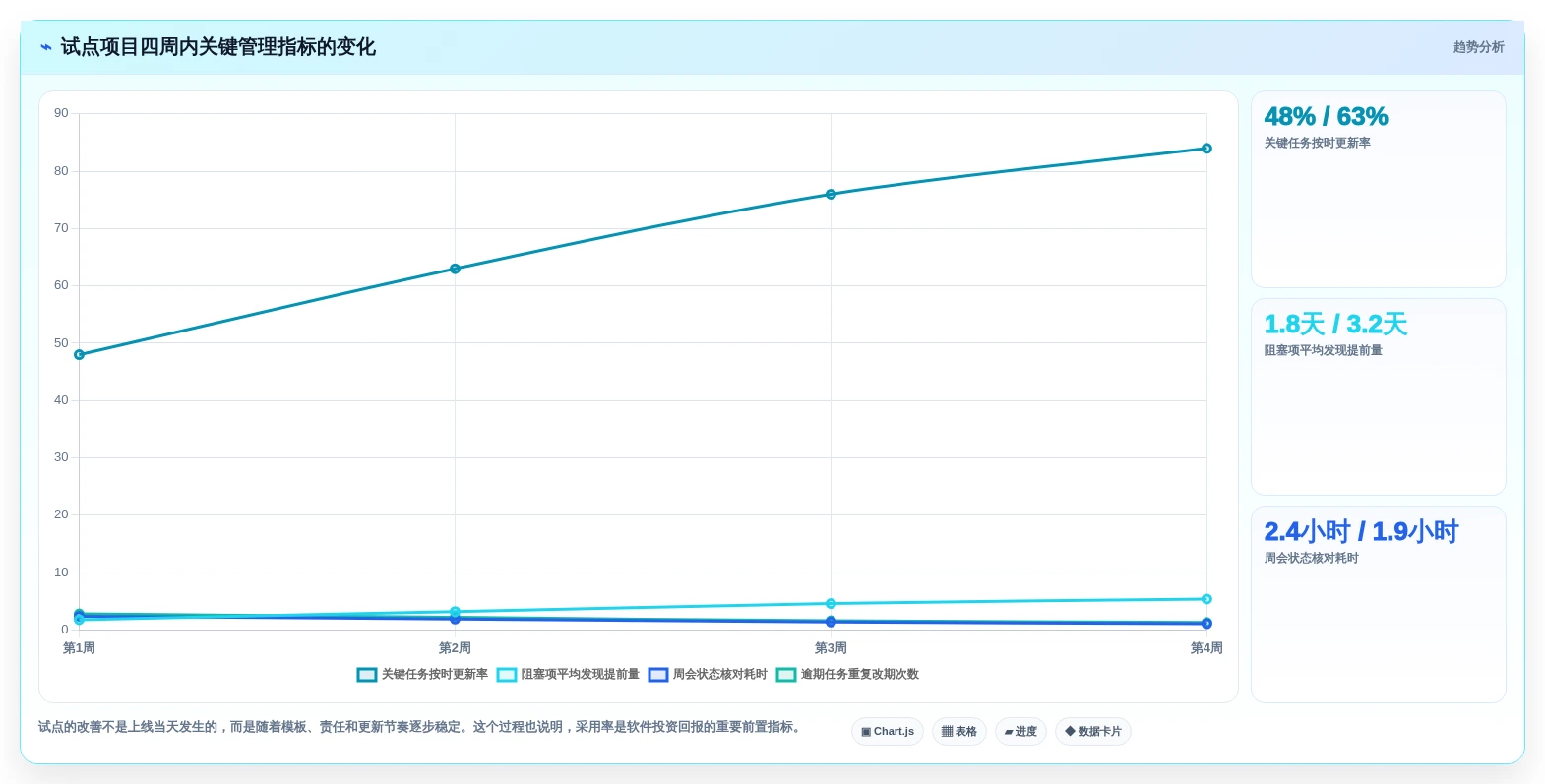
Task: Click the lightning icon beside the title
Action: tap(46, 47)
